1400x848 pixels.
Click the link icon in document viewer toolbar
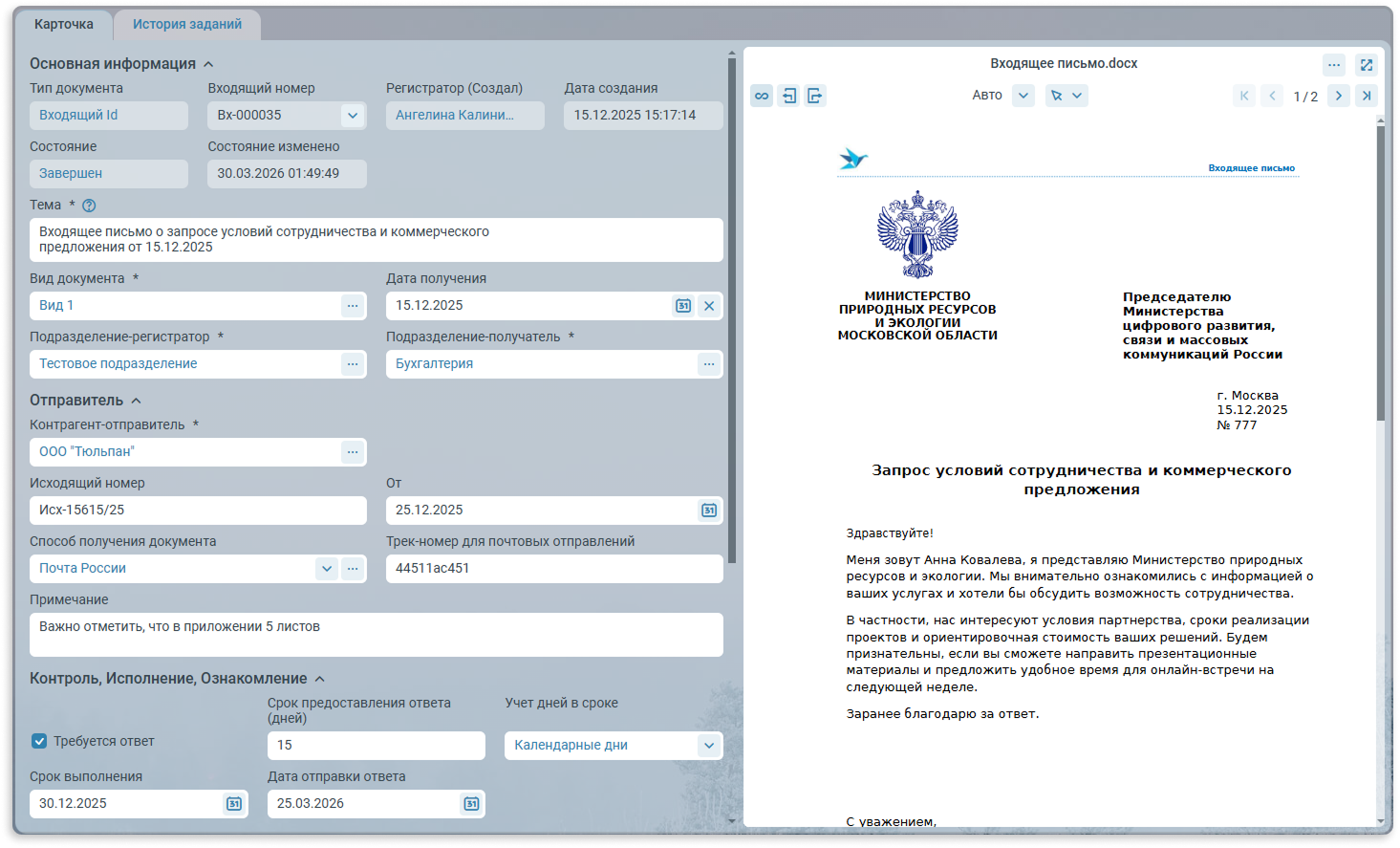762,96
